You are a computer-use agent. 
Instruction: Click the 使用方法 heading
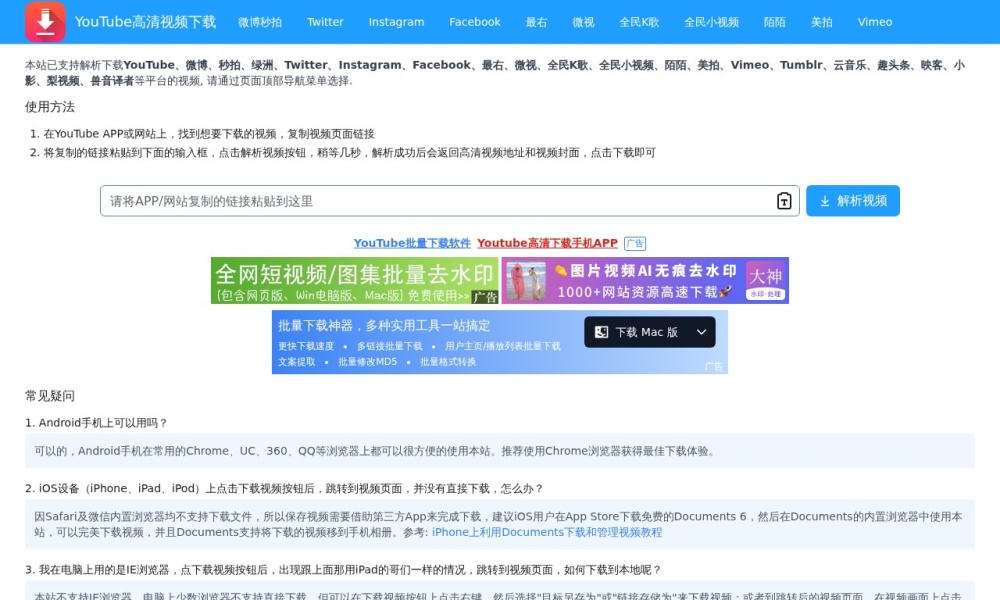coord(50,107)
